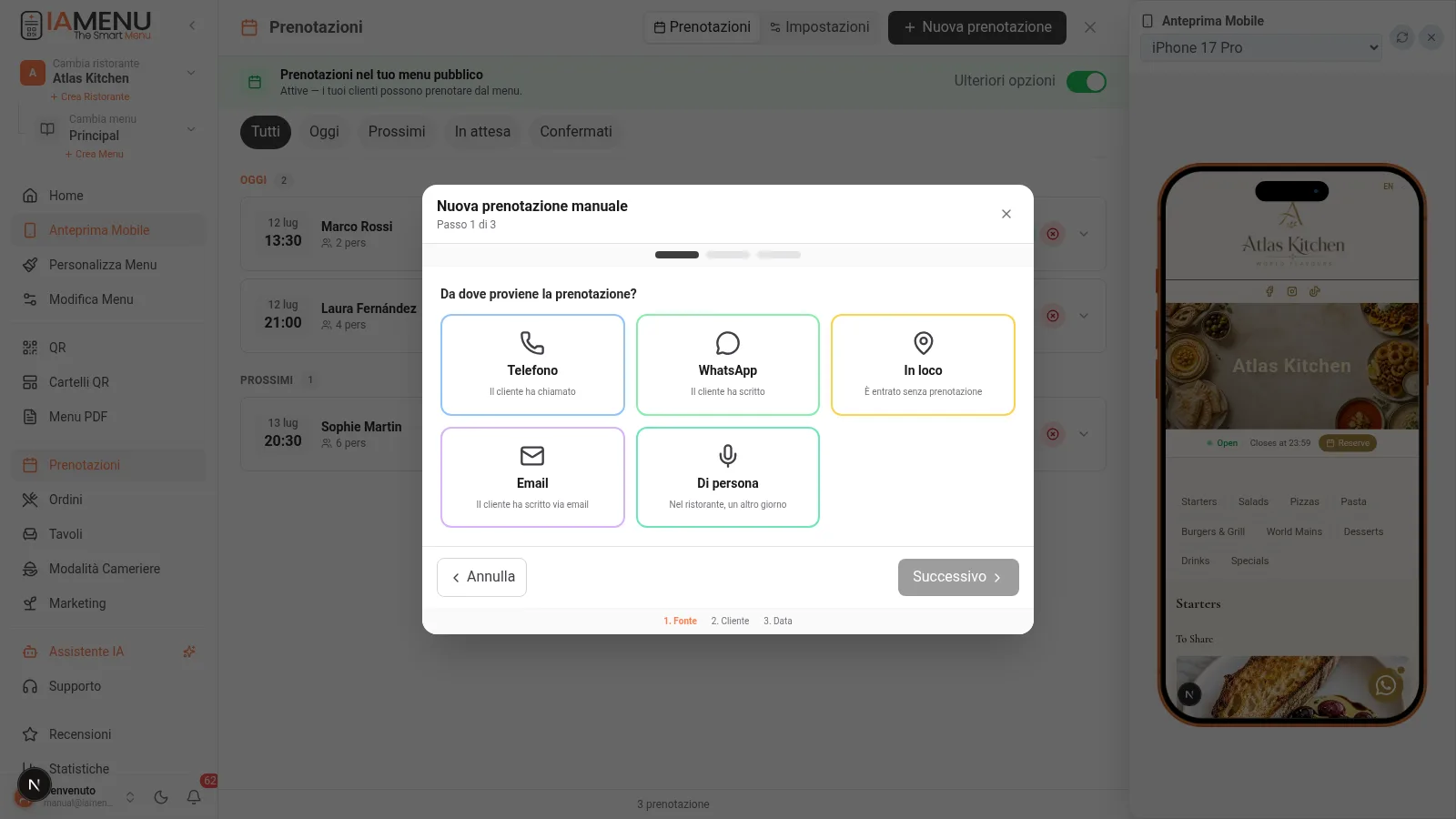Expand the Cambia ristorante selector
Viewport: 1456px width, 819px height.
pyautogui.click(x=191, y=72)
